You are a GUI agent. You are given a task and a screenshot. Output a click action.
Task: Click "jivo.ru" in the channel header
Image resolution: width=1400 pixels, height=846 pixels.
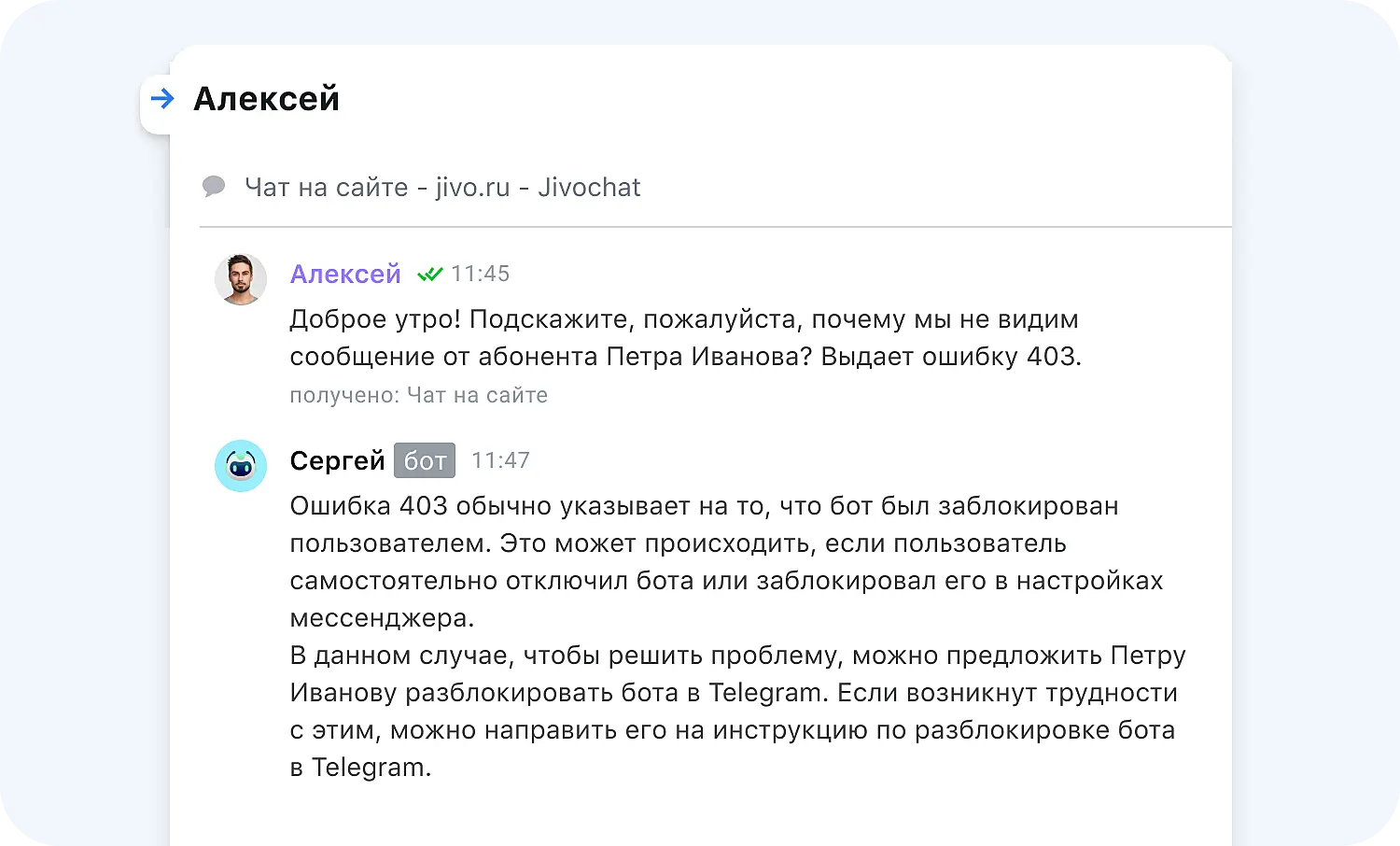472,188
